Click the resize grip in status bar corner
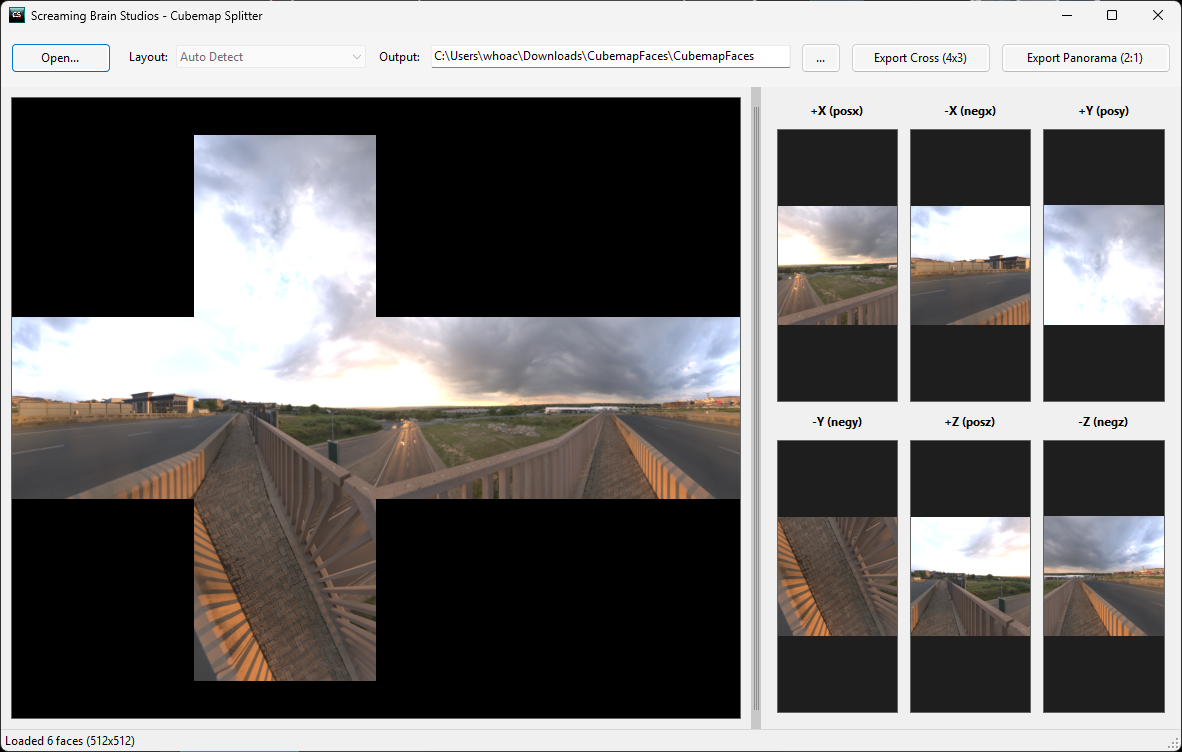1182x752 pixels. [1173, 743]
